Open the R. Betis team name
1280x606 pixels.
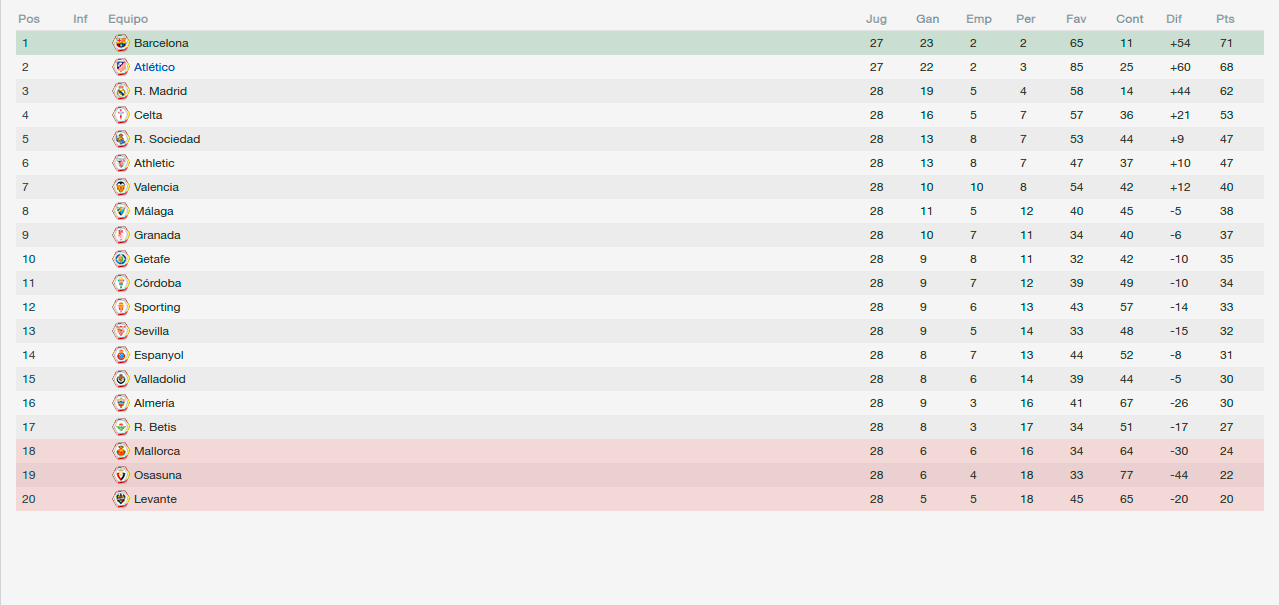(155, 427)
